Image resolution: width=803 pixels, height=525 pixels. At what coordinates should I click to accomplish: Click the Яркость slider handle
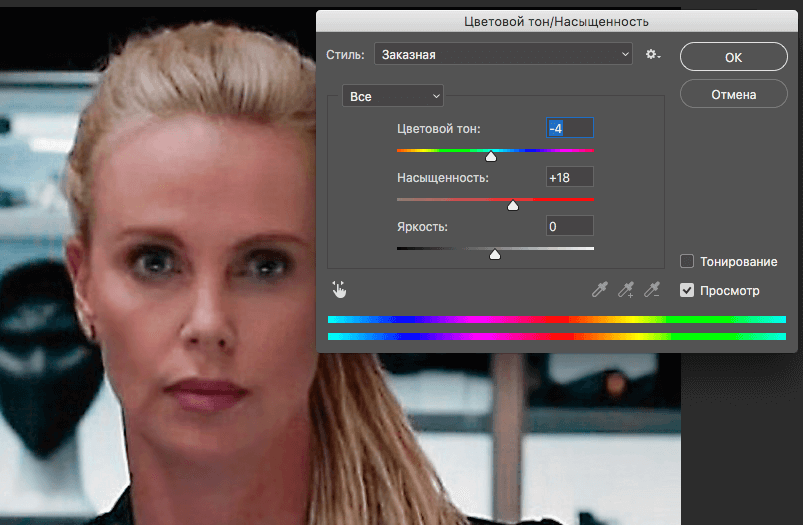pyautogui.click(x=494, y=254)
